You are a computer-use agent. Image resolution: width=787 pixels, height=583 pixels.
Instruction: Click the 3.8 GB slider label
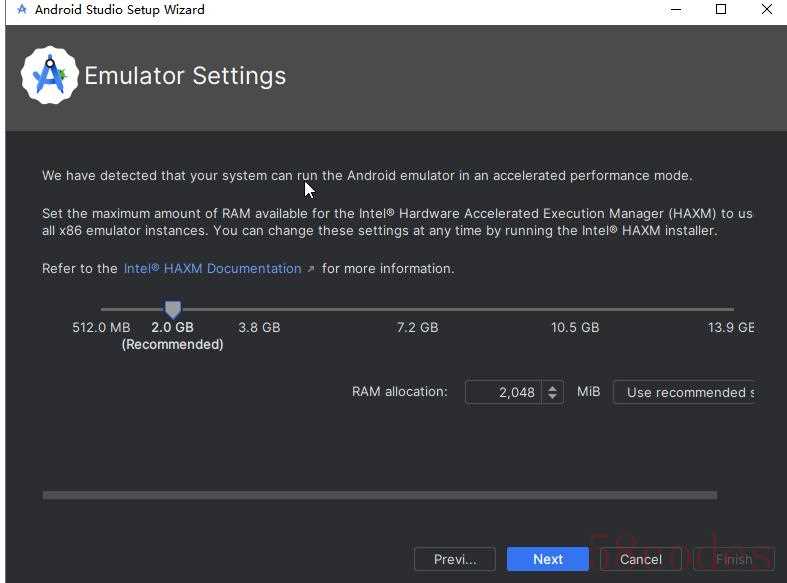click(259, 328)
